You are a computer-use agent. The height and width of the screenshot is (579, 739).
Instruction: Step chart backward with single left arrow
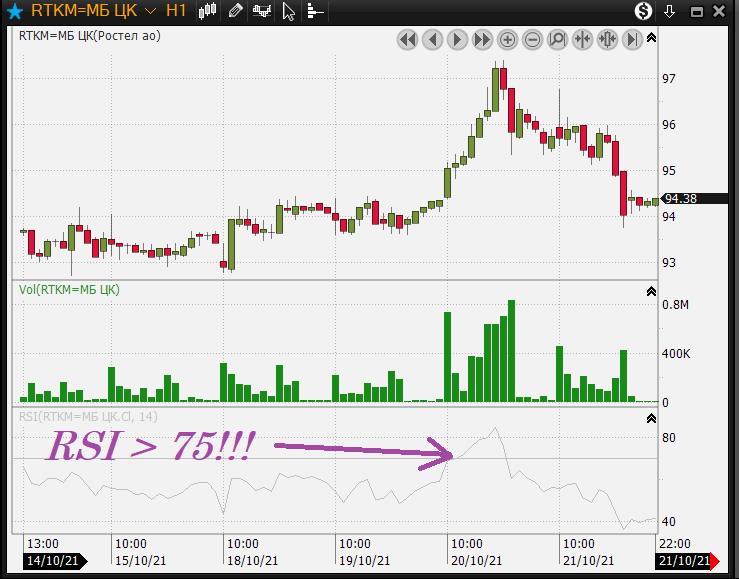click(432, 40)
